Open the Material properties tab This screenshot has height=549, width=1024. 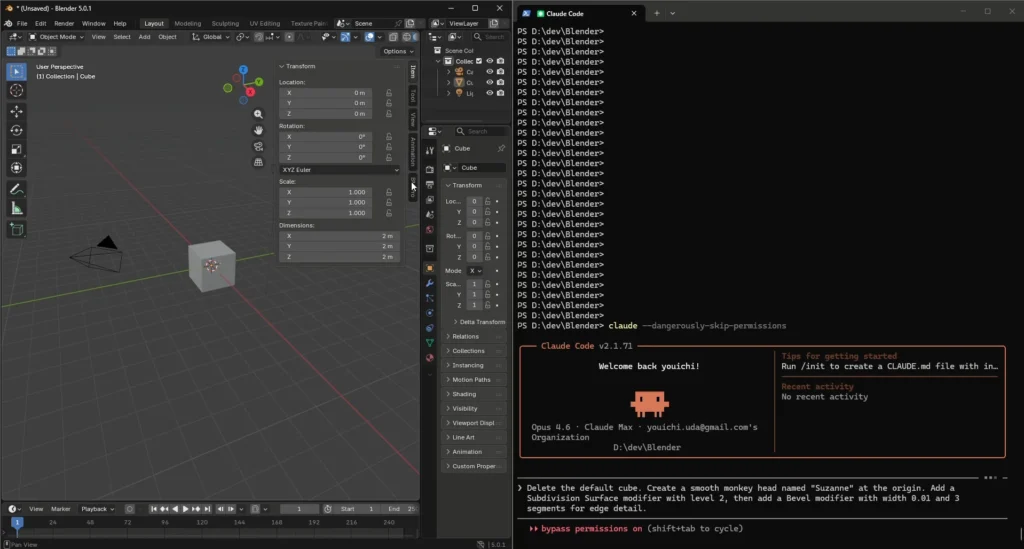point(430,358)
